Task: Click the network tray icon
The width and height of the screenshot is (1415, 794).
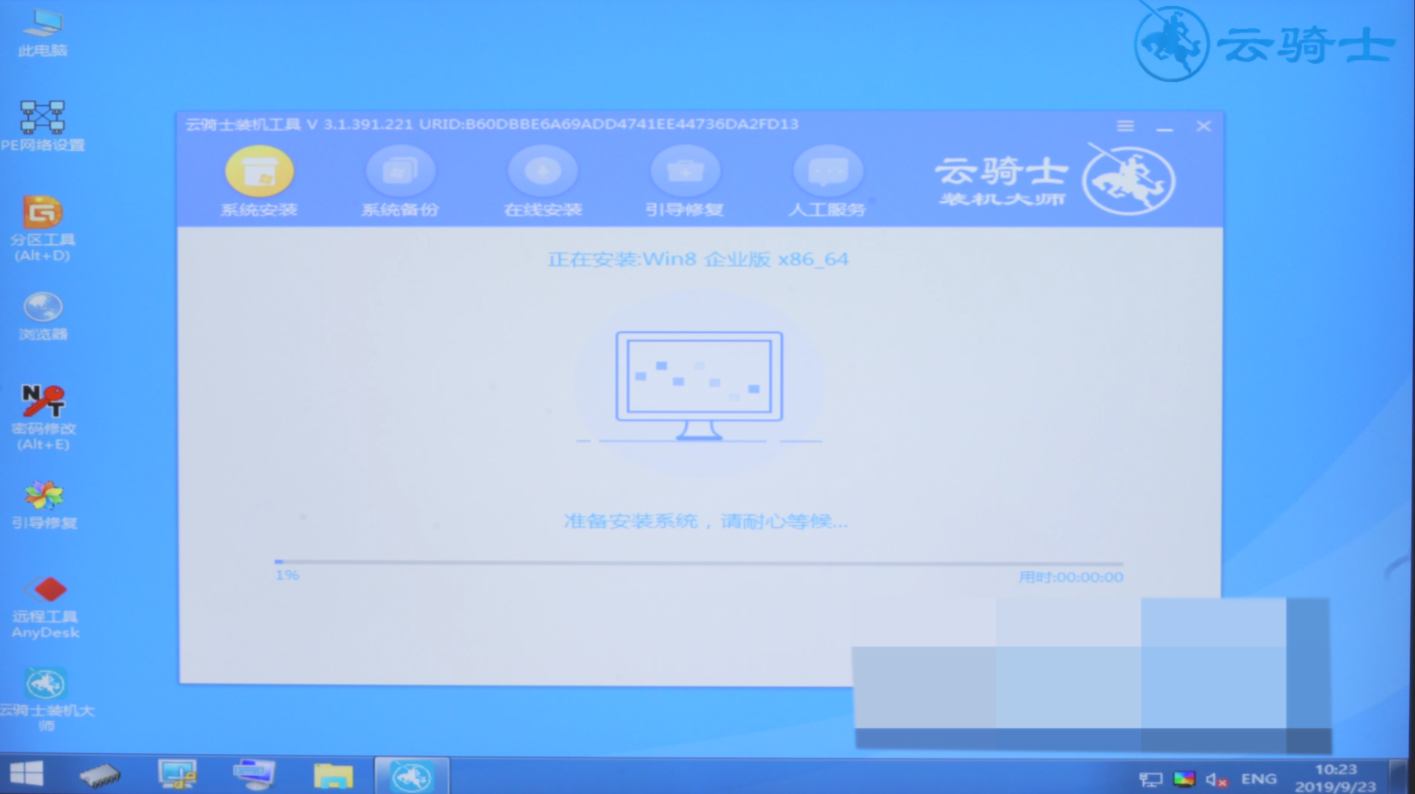Action: coord(1150,779)
